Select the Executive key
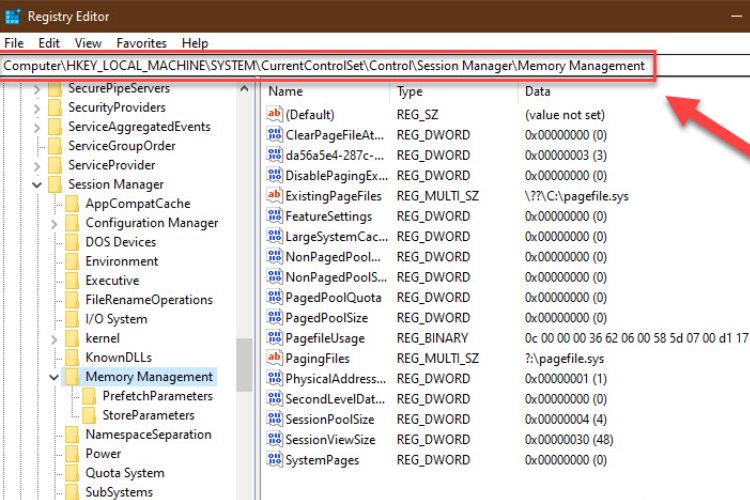This screenshot has height=500, width=750. point(112,280)
